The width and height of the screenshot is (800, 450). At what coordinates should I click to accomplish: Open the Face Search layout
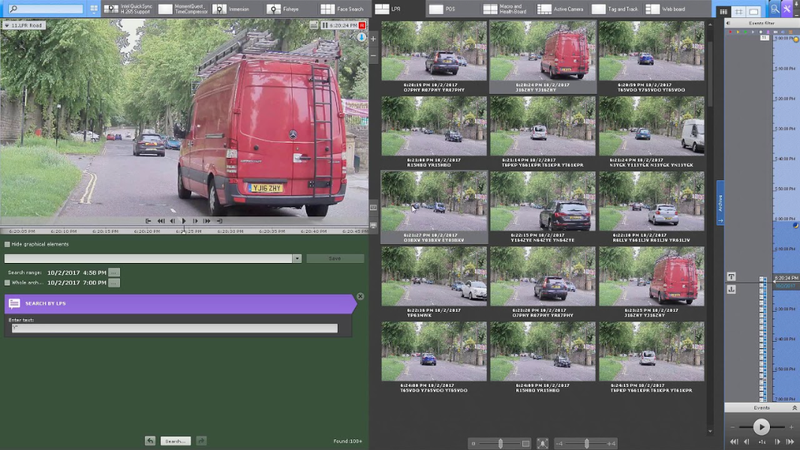tap(330, 9)
